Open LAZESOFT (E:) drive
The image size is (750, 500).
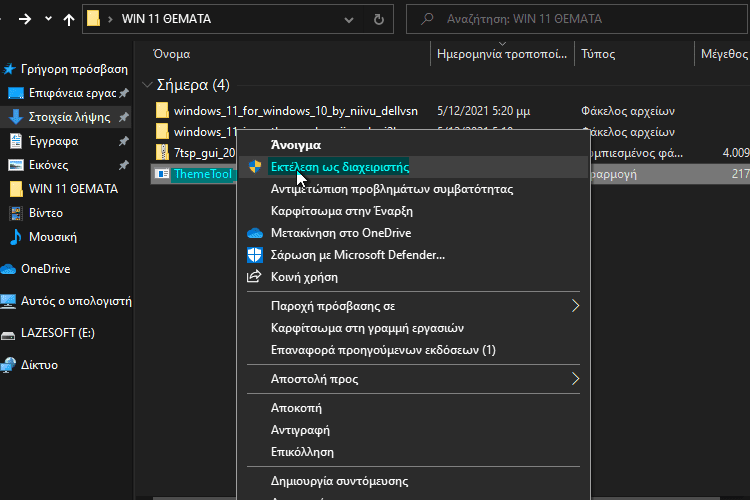click(x=58, y=333)
